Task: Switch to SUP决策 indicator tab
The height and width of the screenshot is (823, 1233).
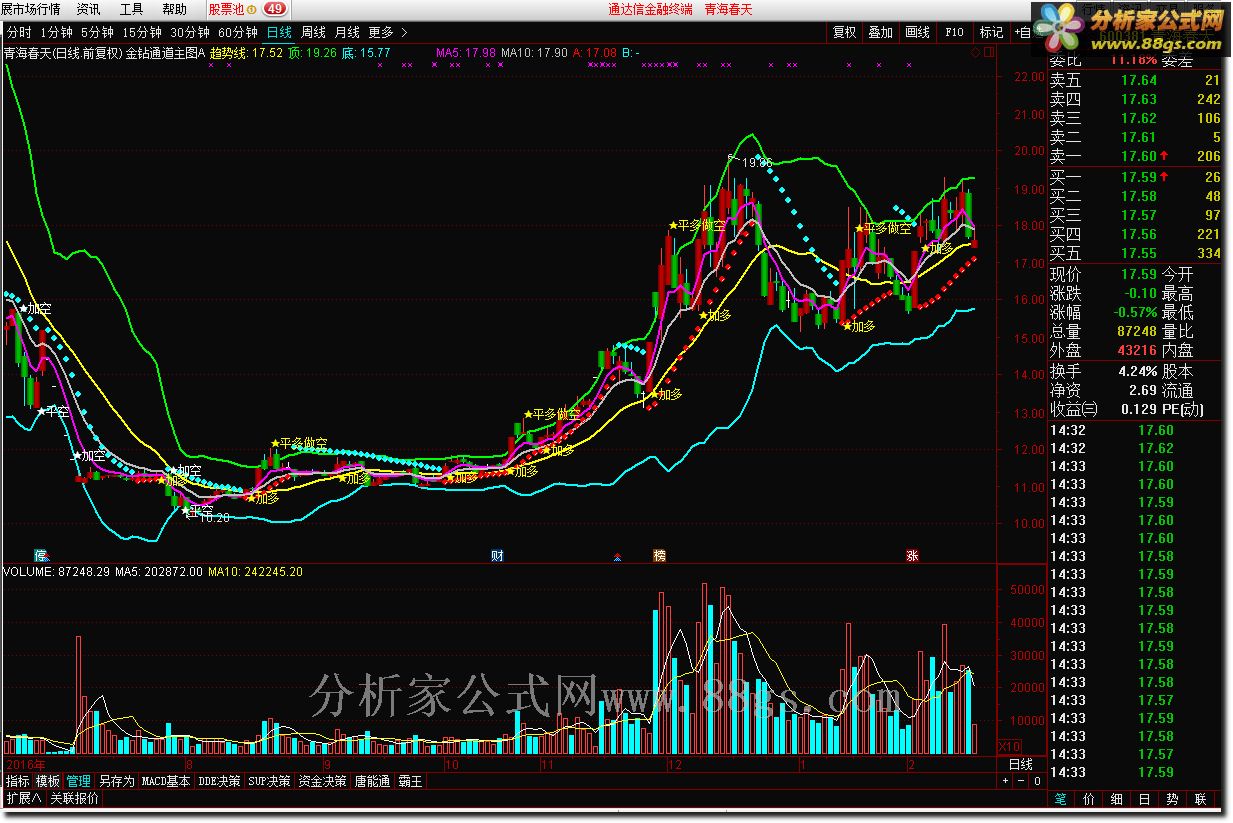Action: 270,781
